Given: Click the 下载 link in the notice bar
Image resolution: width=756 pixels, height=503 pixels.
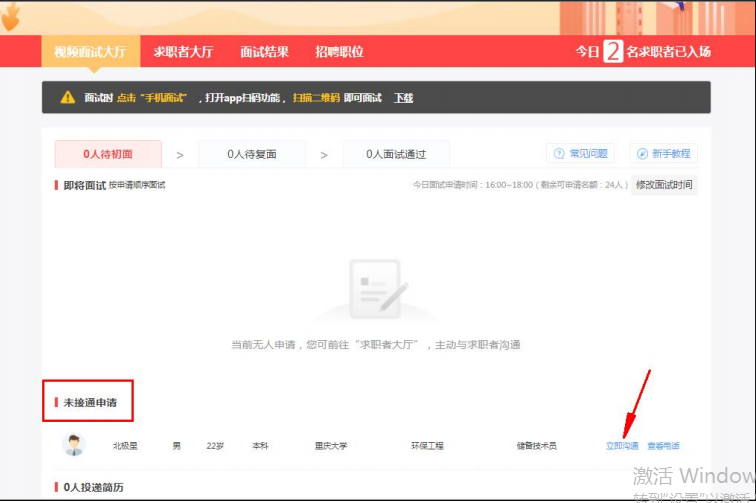Looking at the screenshot, I should [403, 98].
